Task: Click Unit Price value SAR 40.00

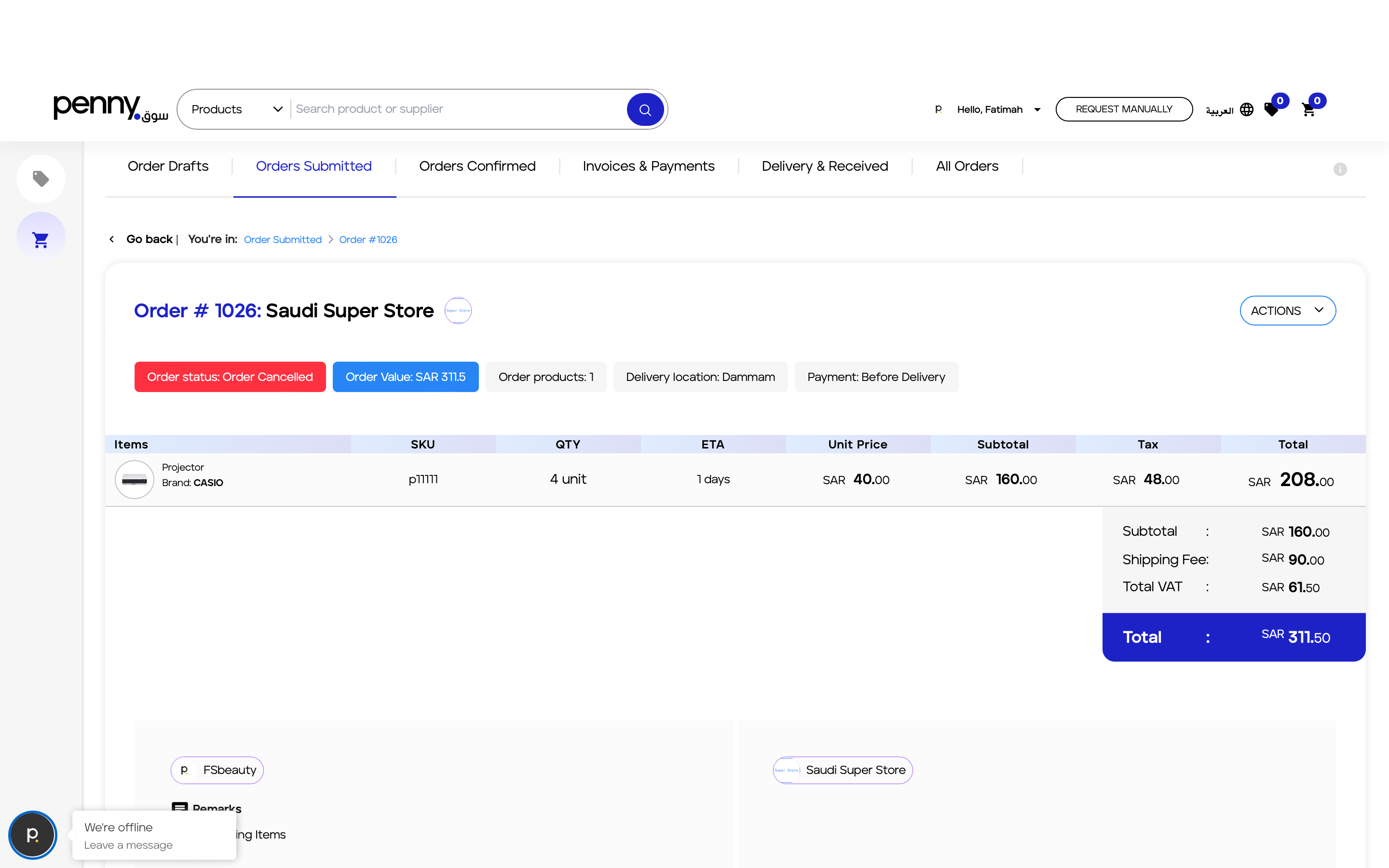Action: (856, 479)
